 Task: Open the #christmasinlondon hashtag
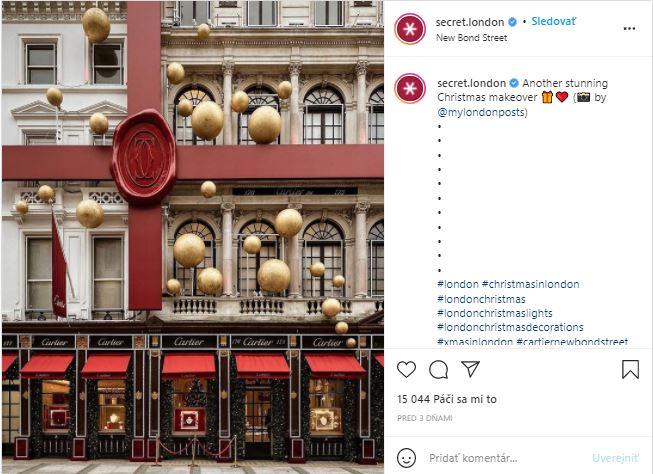(x=531, y=284)
